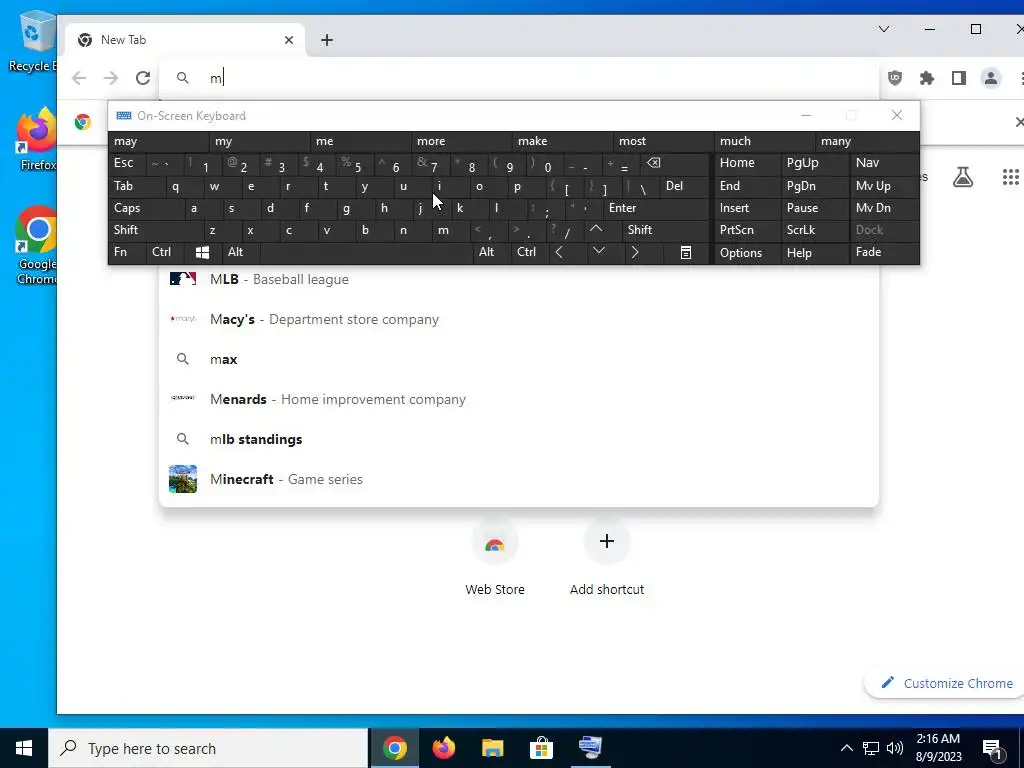
Task: Pick the Minecraft Game series suggestion
Action: 519,479
